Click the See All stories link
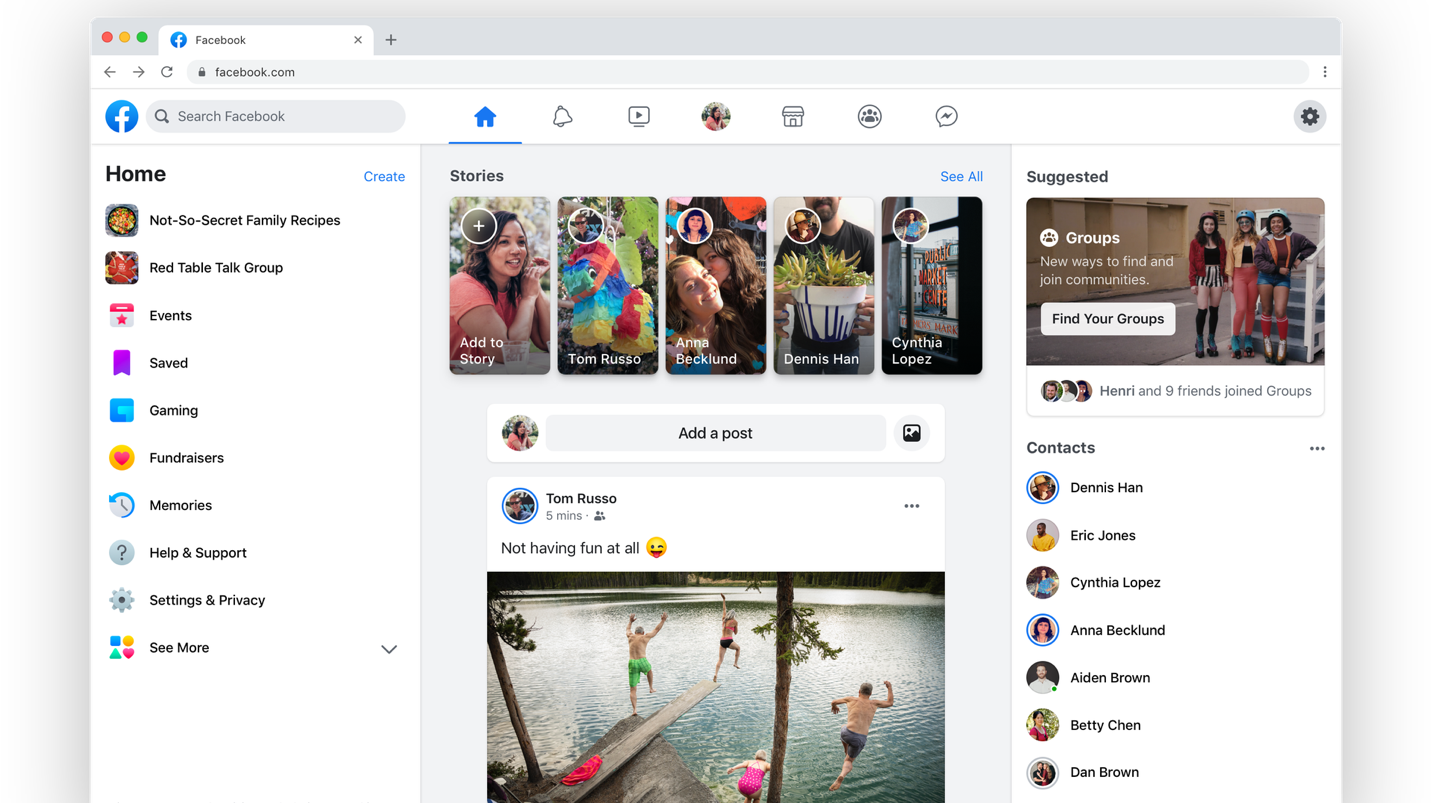The width and height of the screenshot is (1432, 803). pos(960,177)
